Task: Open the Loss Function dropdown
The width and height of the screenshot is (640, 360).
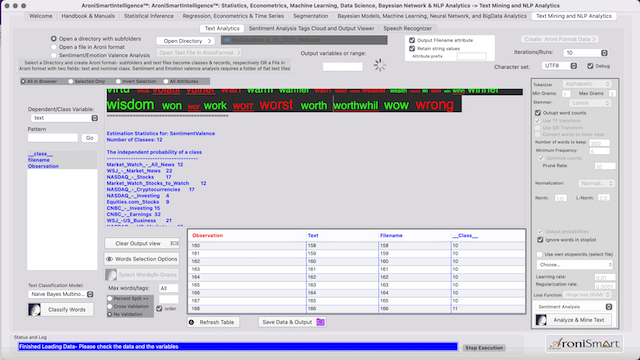Action: coord(588,295)
